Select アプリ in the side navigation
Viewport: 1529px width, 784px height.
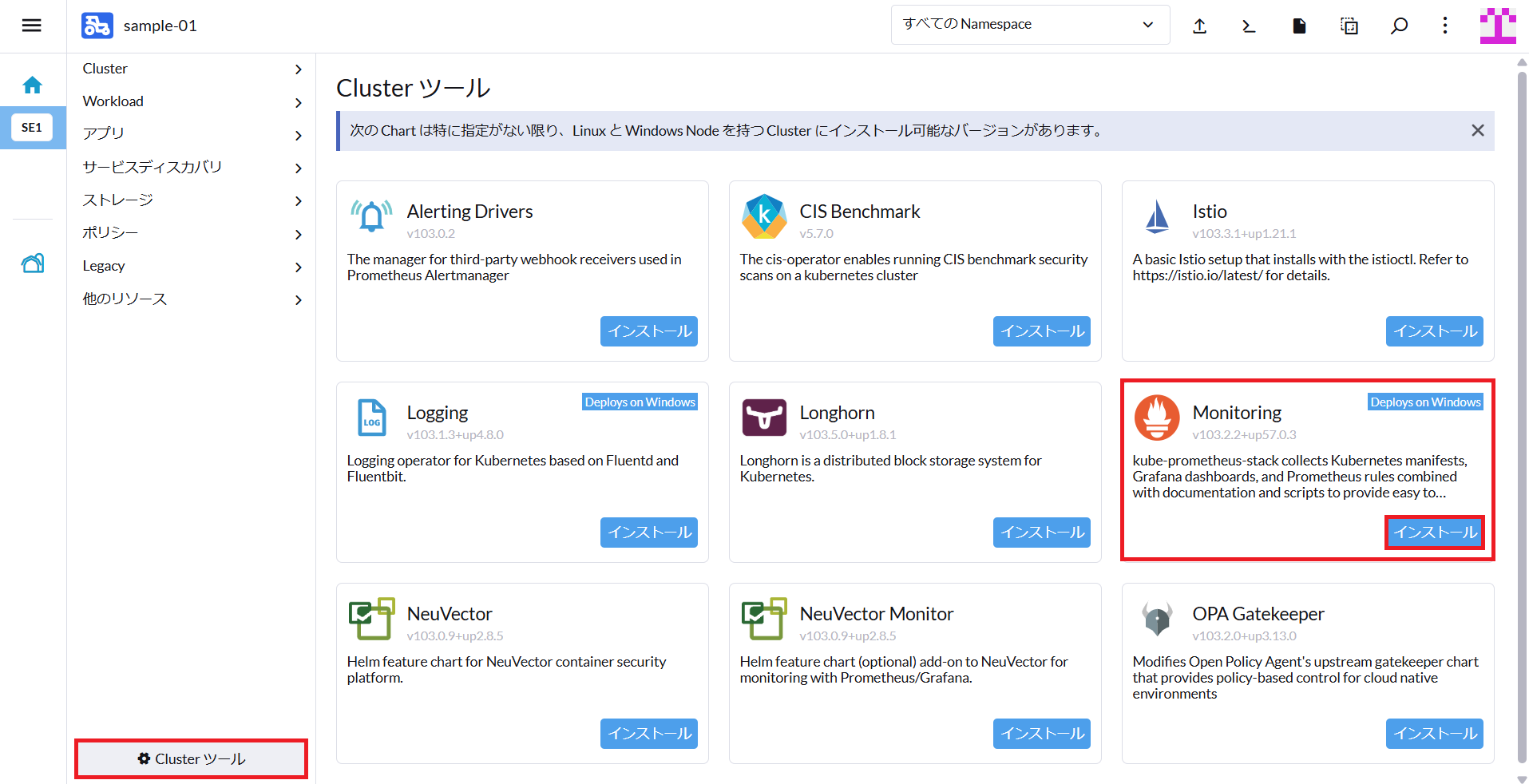point(103,133)
